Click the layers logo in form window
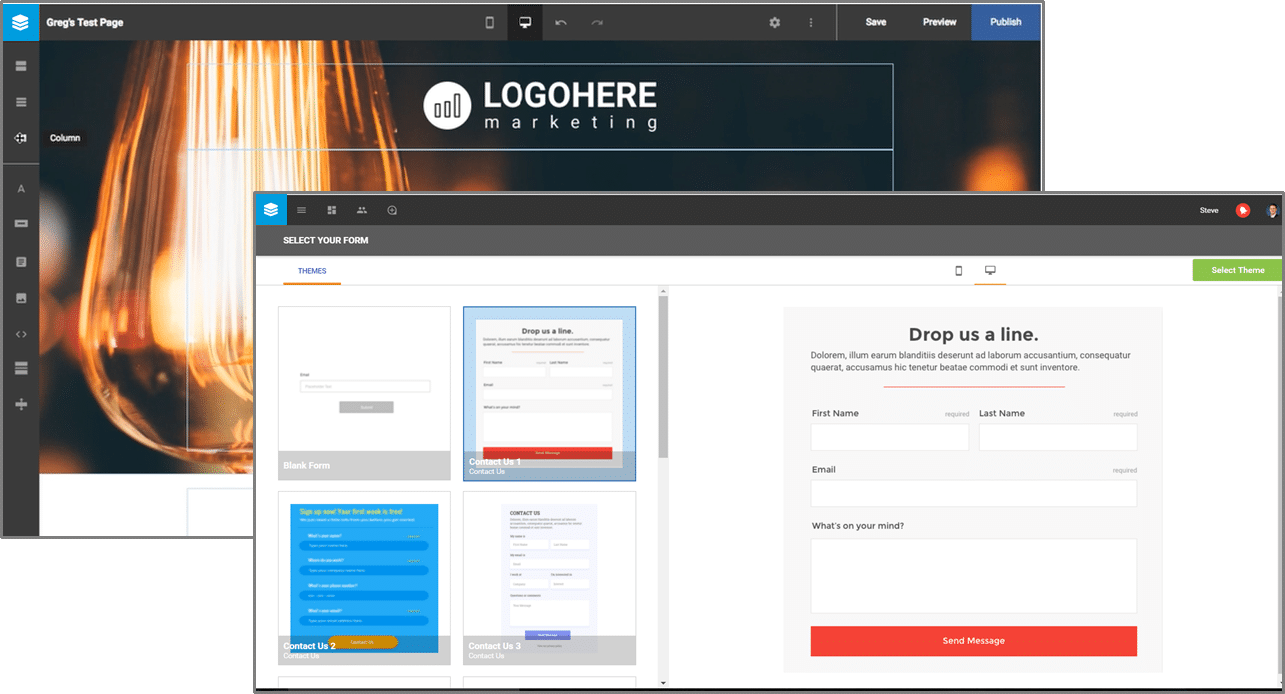This screenshot has width=1285, height=694. 271,210
